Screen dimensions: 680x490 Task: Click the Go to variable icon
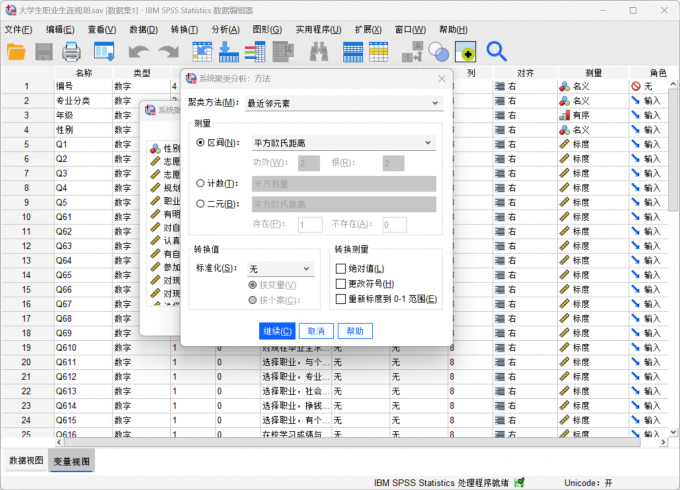coord(229,52)
